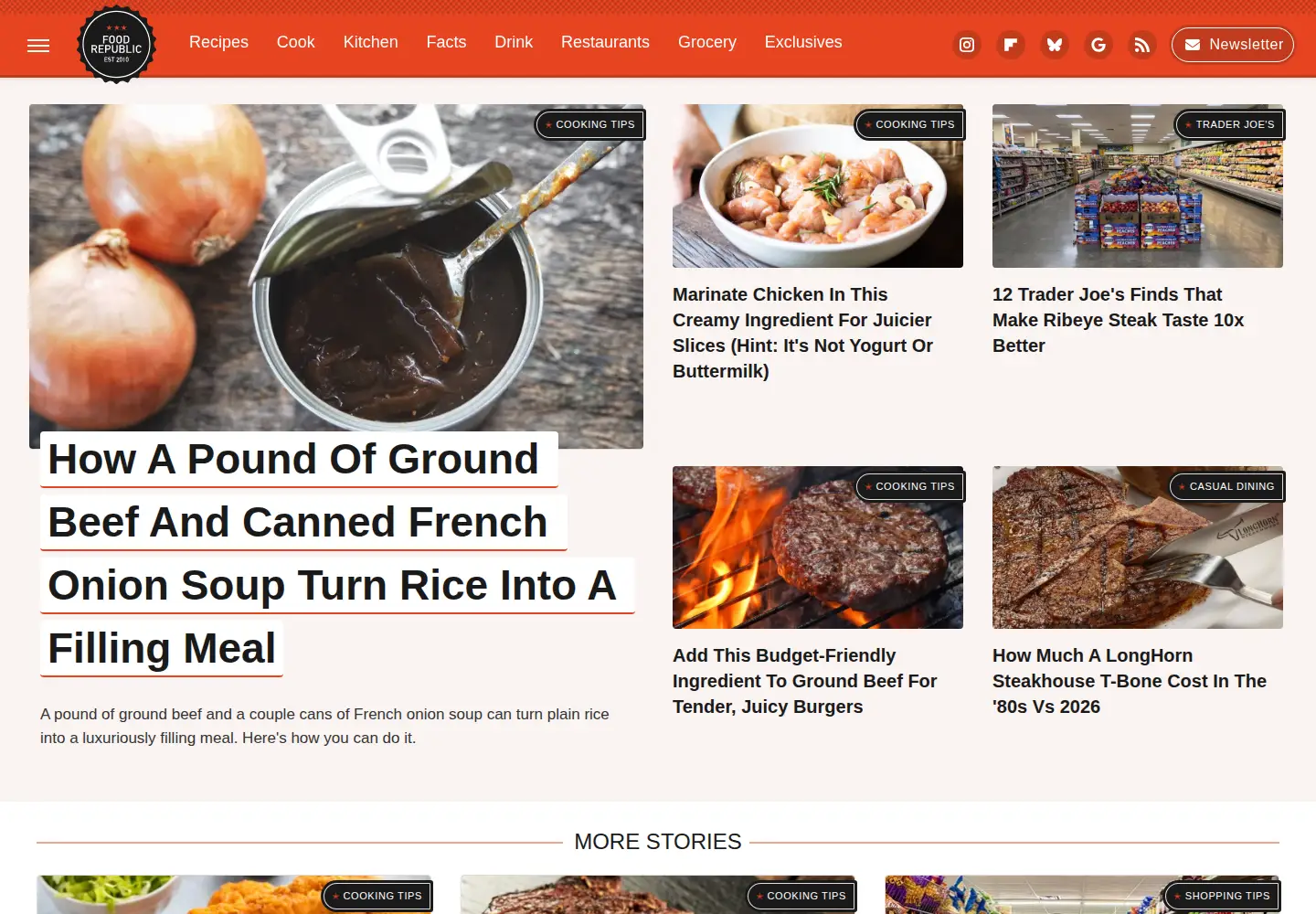The width and height of the screenshot is (1316, 914).
Task: Click Cooking Tips tag on middle More Stories card
Action: 801,896
